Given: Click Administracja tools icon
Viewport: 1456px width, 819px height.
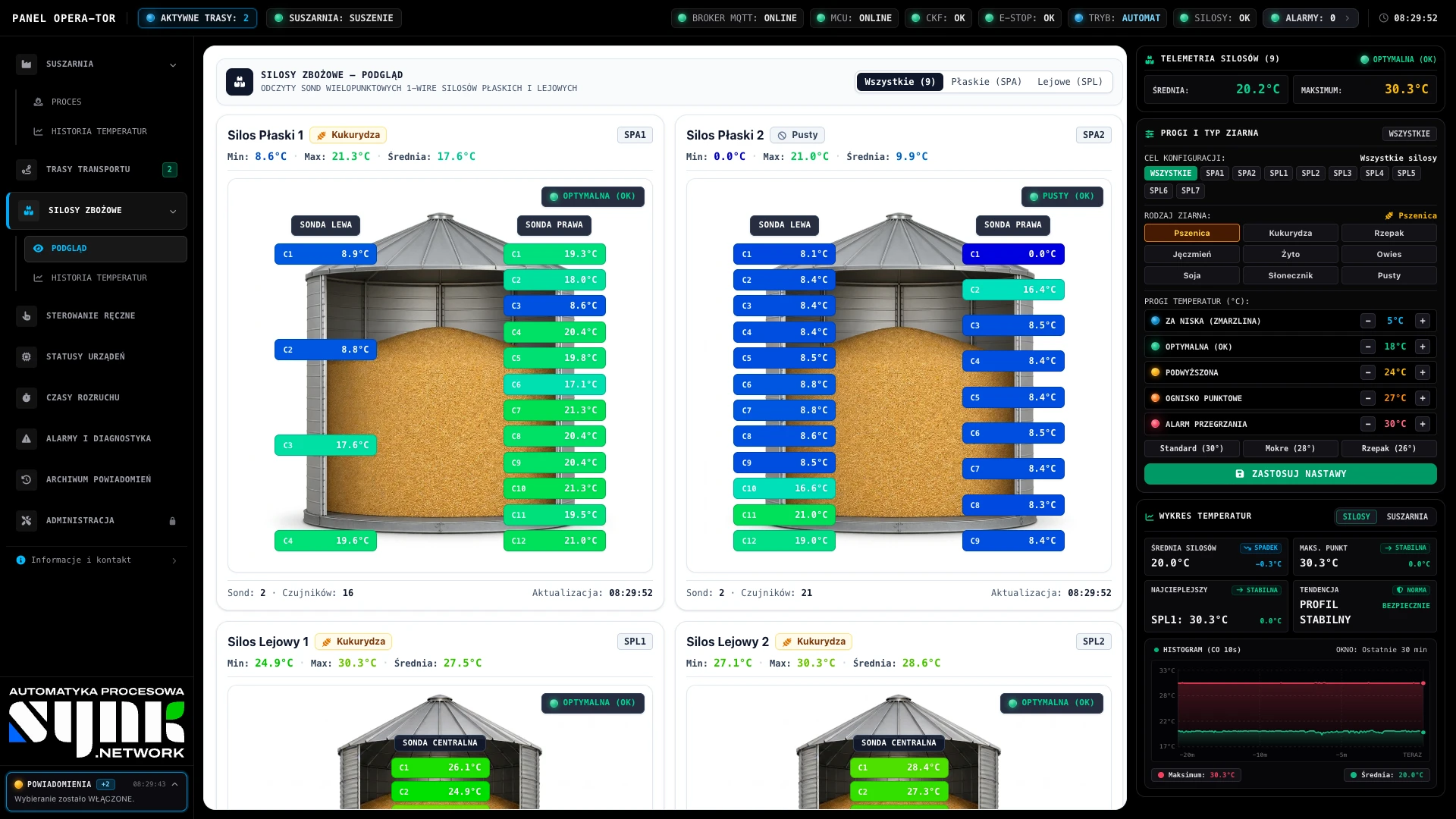Looking at the screenshot, I should point(27,521).
